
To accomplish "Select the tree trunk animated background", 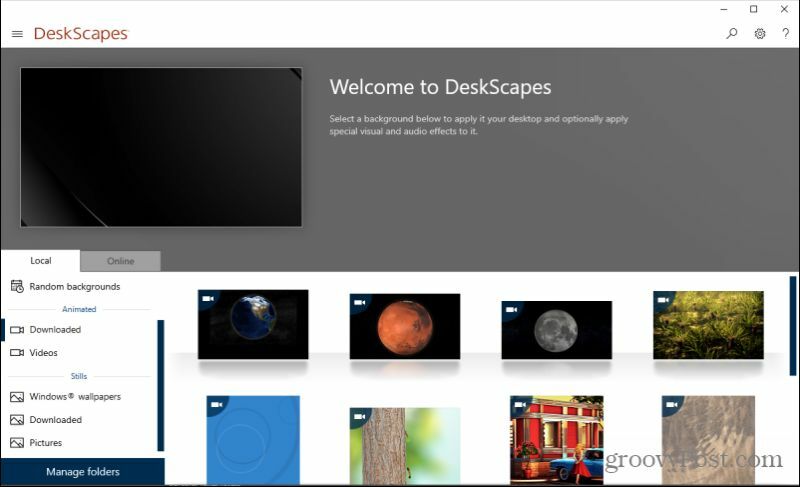I will (x=405, y=446).
